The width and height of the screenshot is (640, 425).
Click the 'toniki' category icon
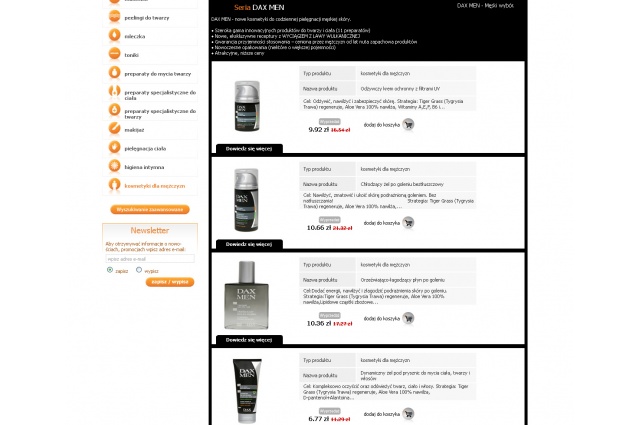click(114, 54)
